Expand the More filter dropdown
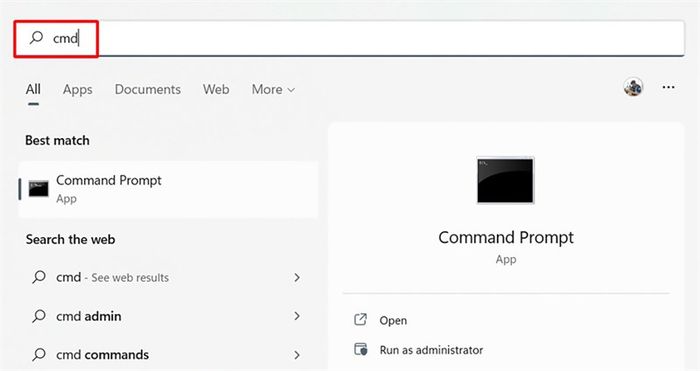 click(x=273, y=89)
